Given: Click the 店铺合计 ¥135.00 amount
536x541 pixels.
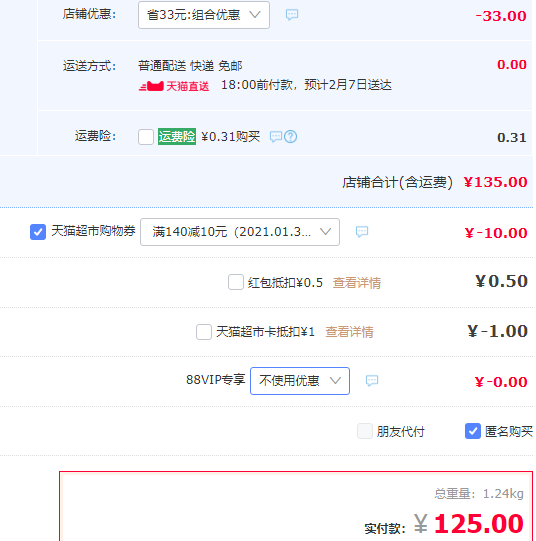Looking at the screenshot, I should point(495,182).
